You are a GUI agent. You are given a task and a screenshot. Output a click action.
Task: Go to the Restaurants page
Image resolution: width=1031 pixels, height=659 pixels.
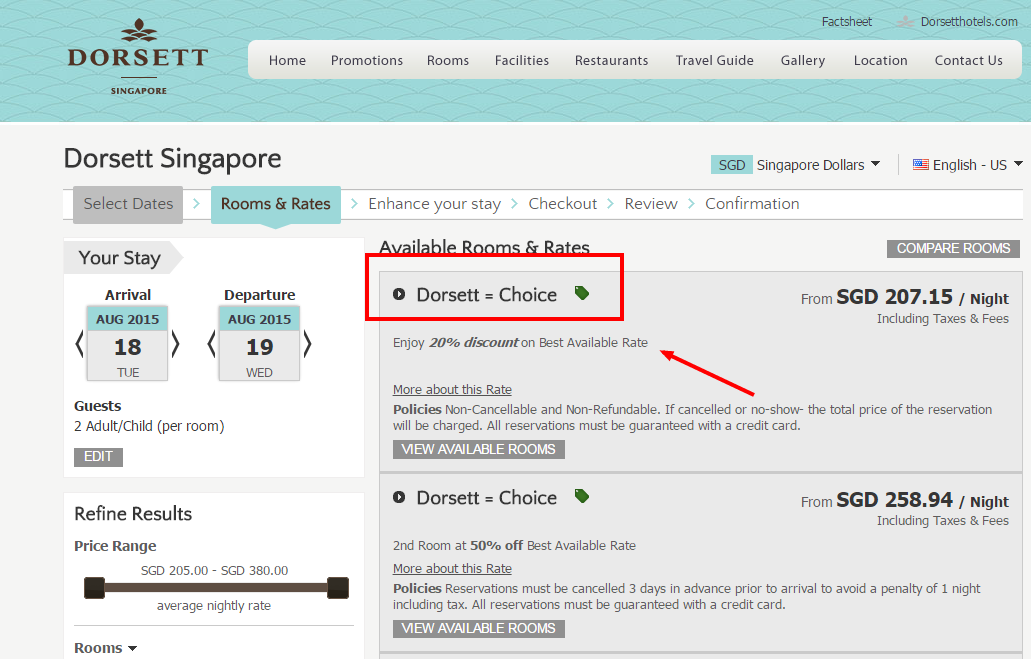[x=611, y=61]
